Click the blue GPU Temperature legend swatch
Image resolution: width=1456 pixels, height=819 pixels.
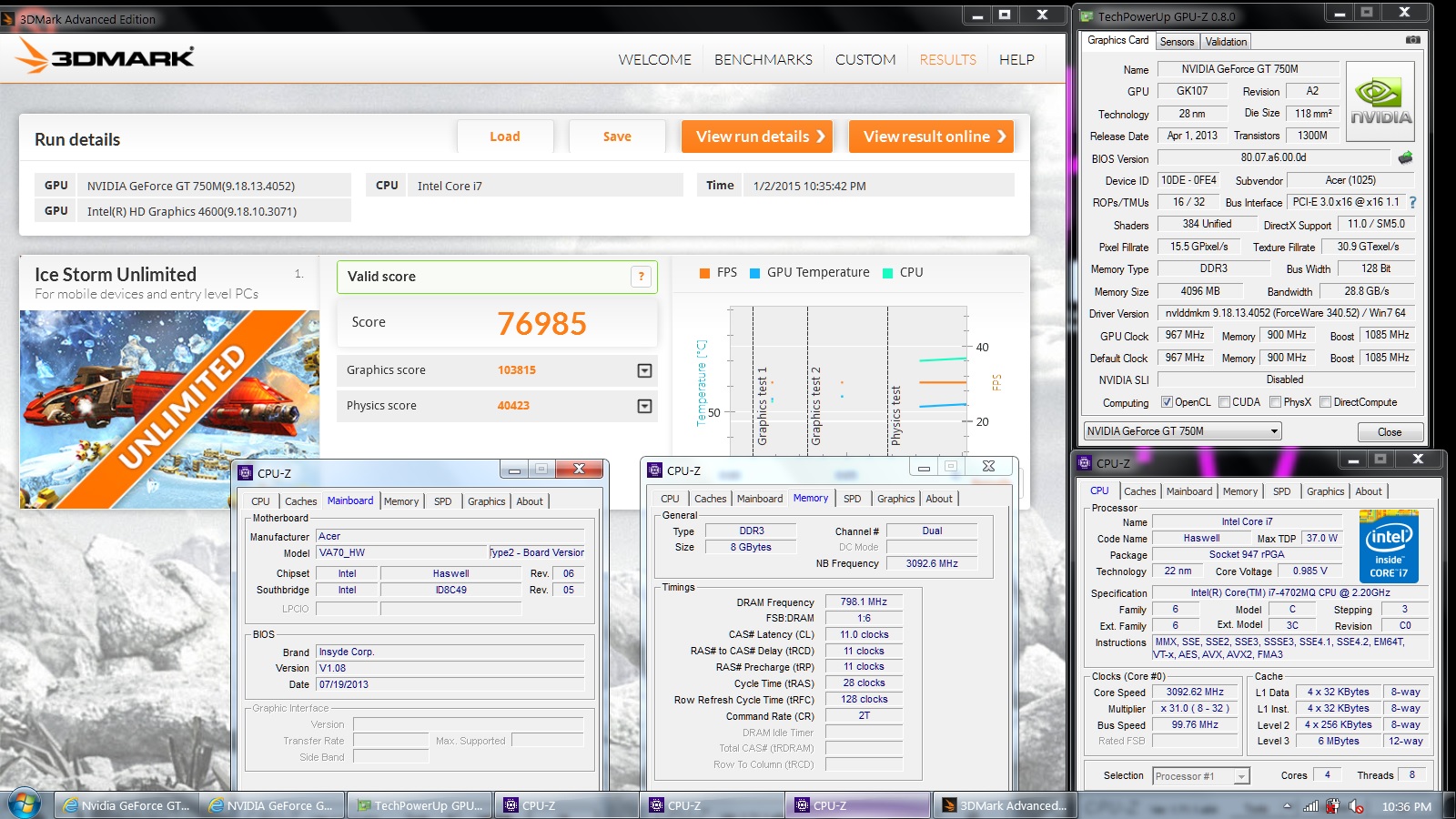(x=754, y=273)
